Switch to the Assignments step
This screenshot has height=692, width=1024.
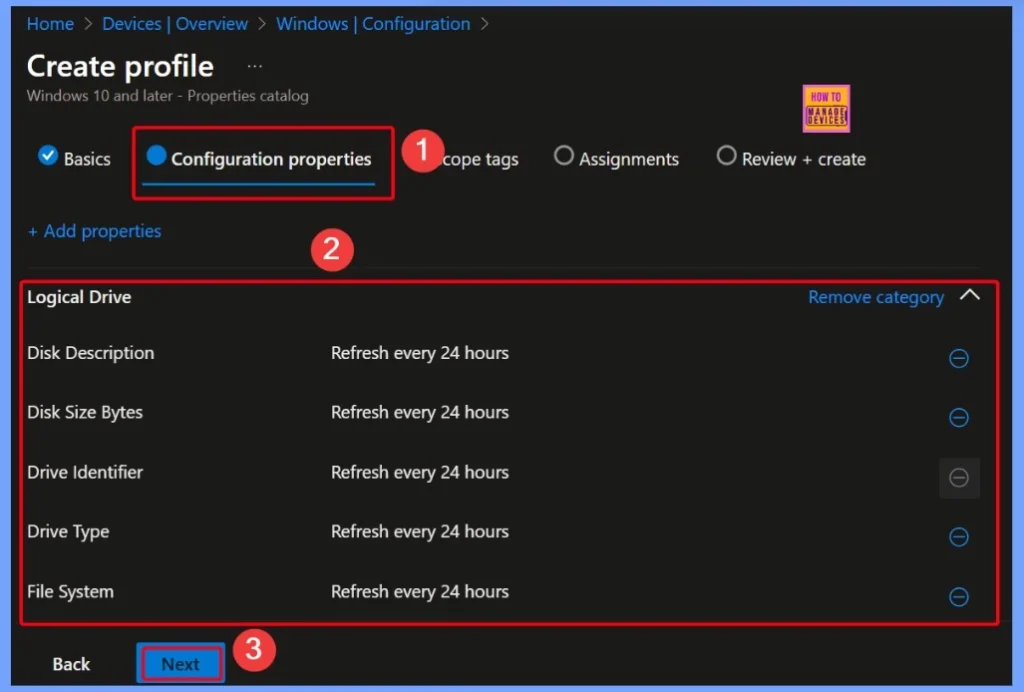pyautogui.click(x=616, y=159)
